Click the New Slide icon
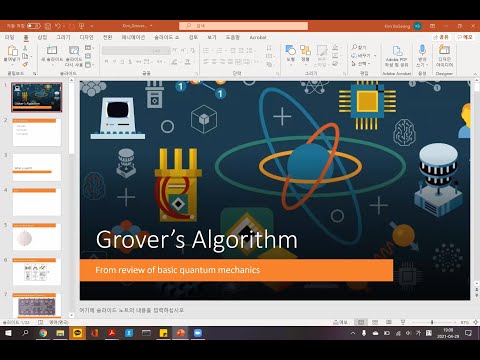Screen dimensions: 480x360 [52, 50]
